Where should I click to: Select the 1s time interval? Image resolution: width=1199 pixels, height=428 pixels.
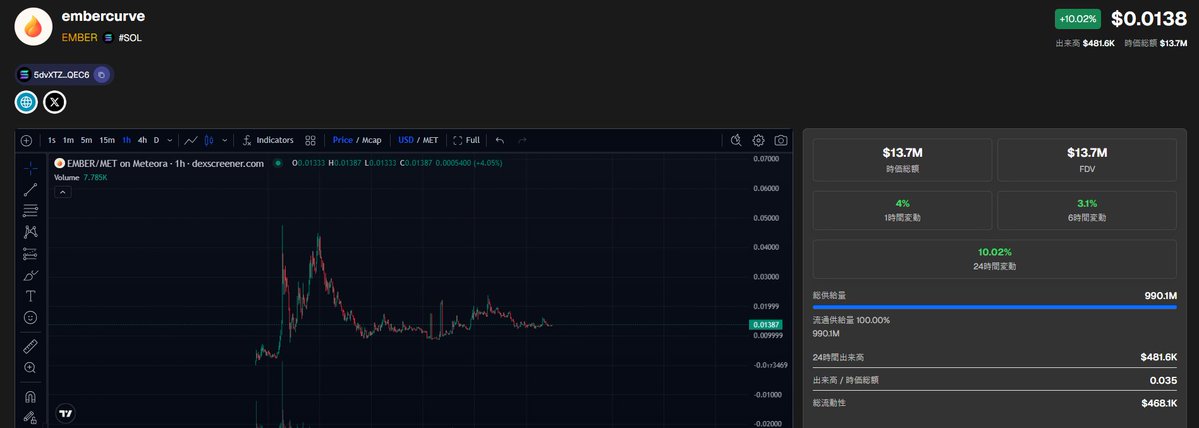(x=51, y=141)
